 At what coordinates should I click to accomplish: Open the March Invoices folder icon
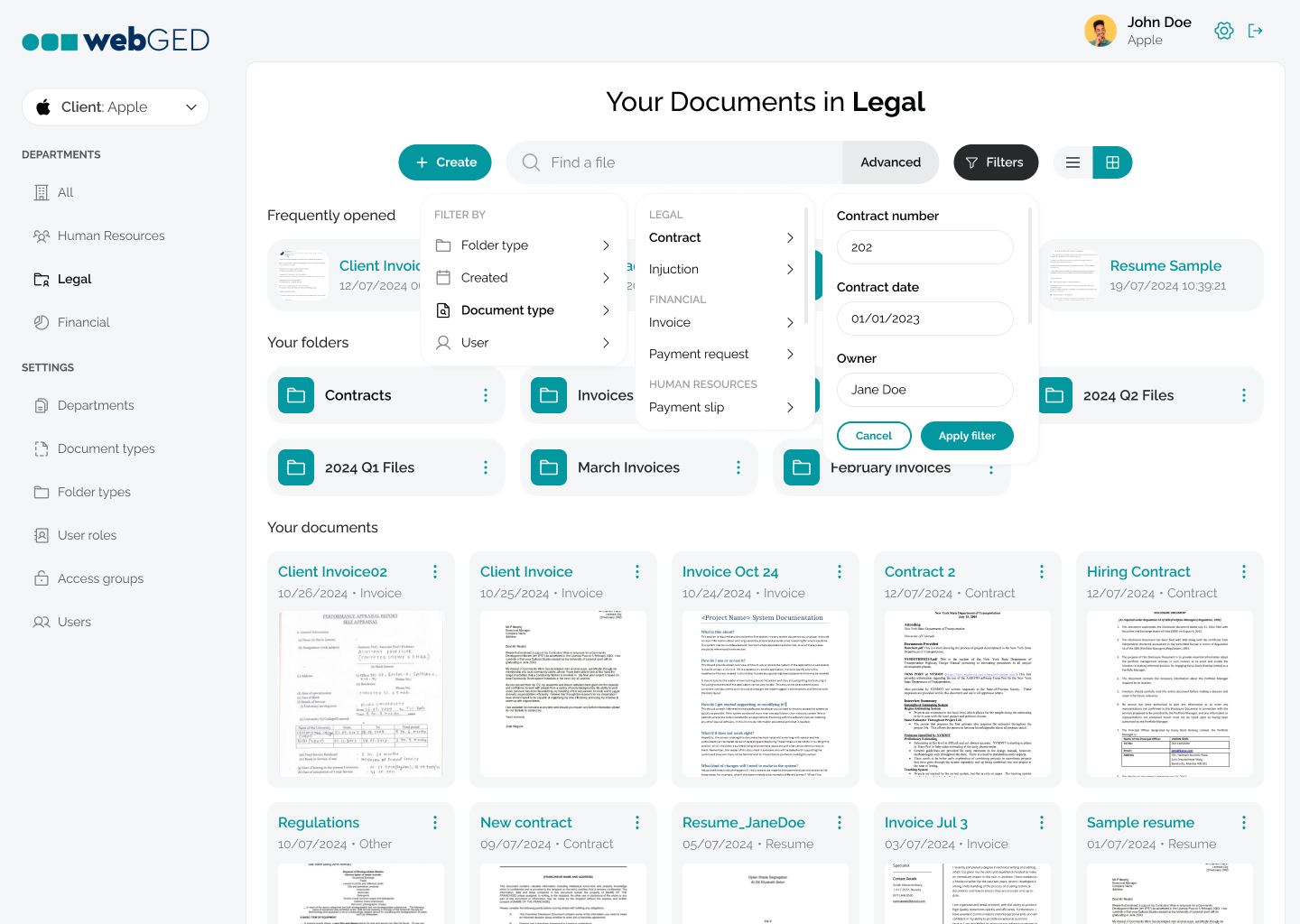click(549, 467)
